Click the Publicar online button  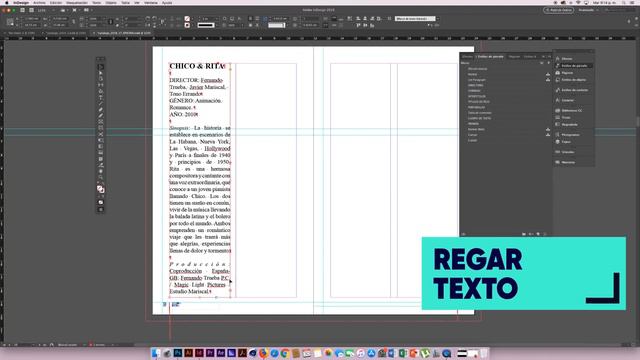(558, 10)
